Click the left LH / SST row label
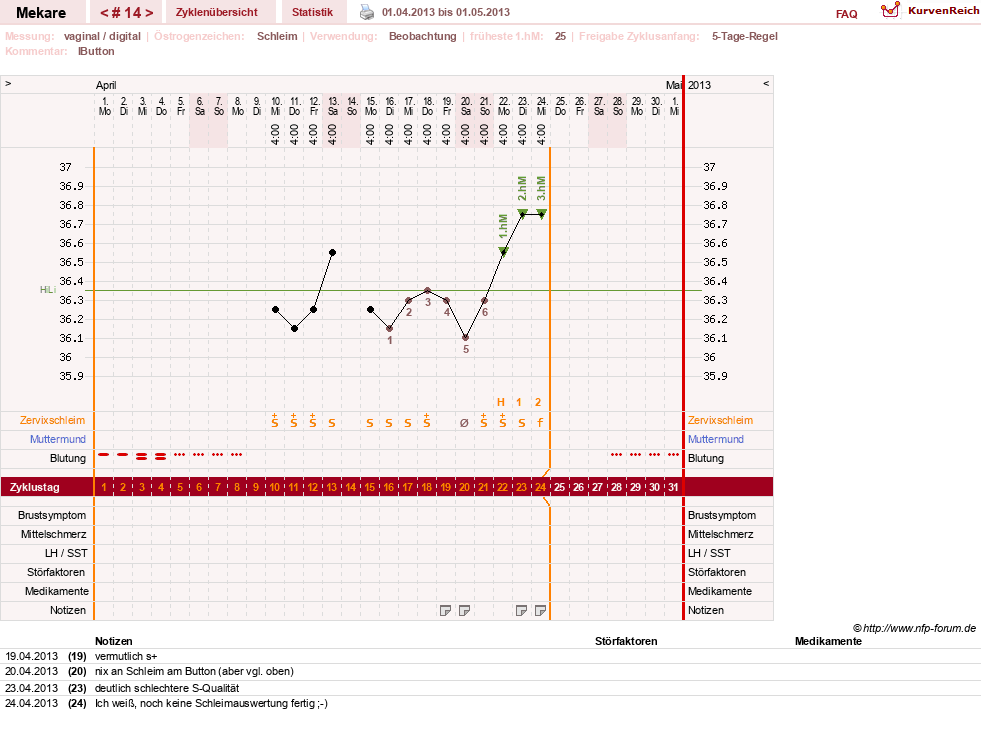Screen dimensions: 981x740 pos(66,553)
